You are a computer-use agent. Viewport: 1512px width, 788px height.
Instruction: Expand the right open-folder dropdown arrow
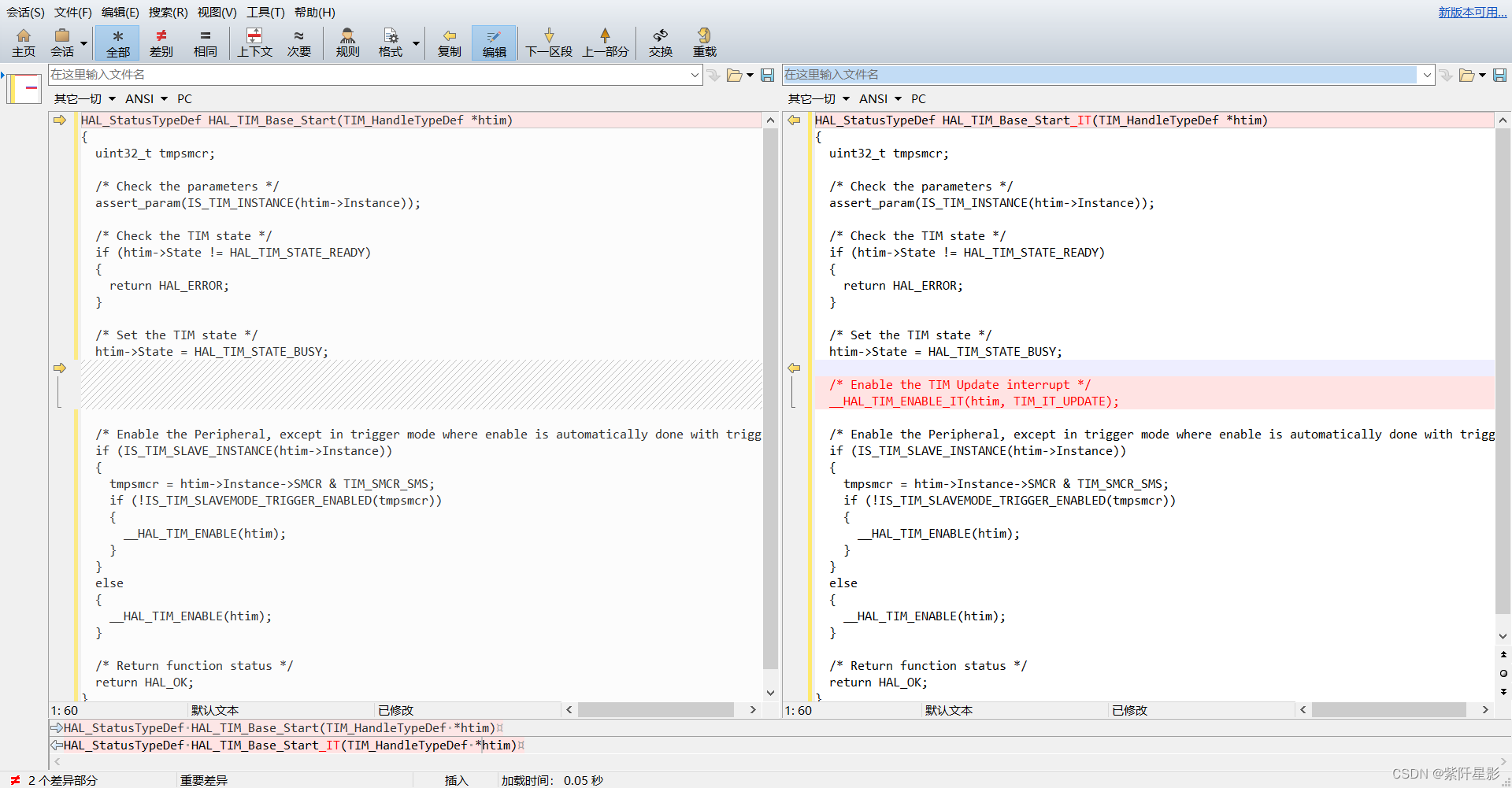pos(1482,76)
